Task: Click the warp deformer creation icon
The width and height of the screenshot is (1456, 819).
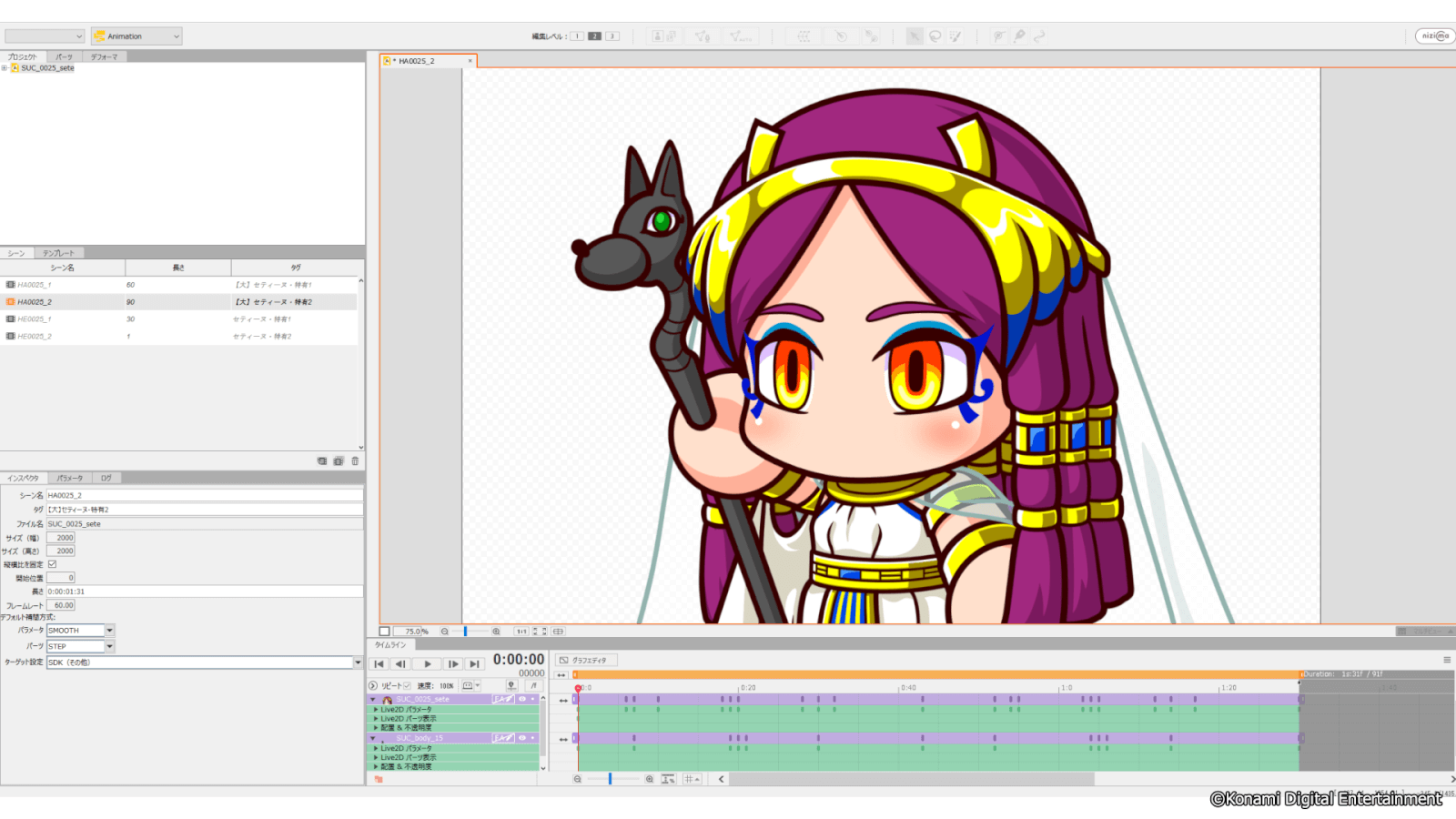Action: click(804, 36)
